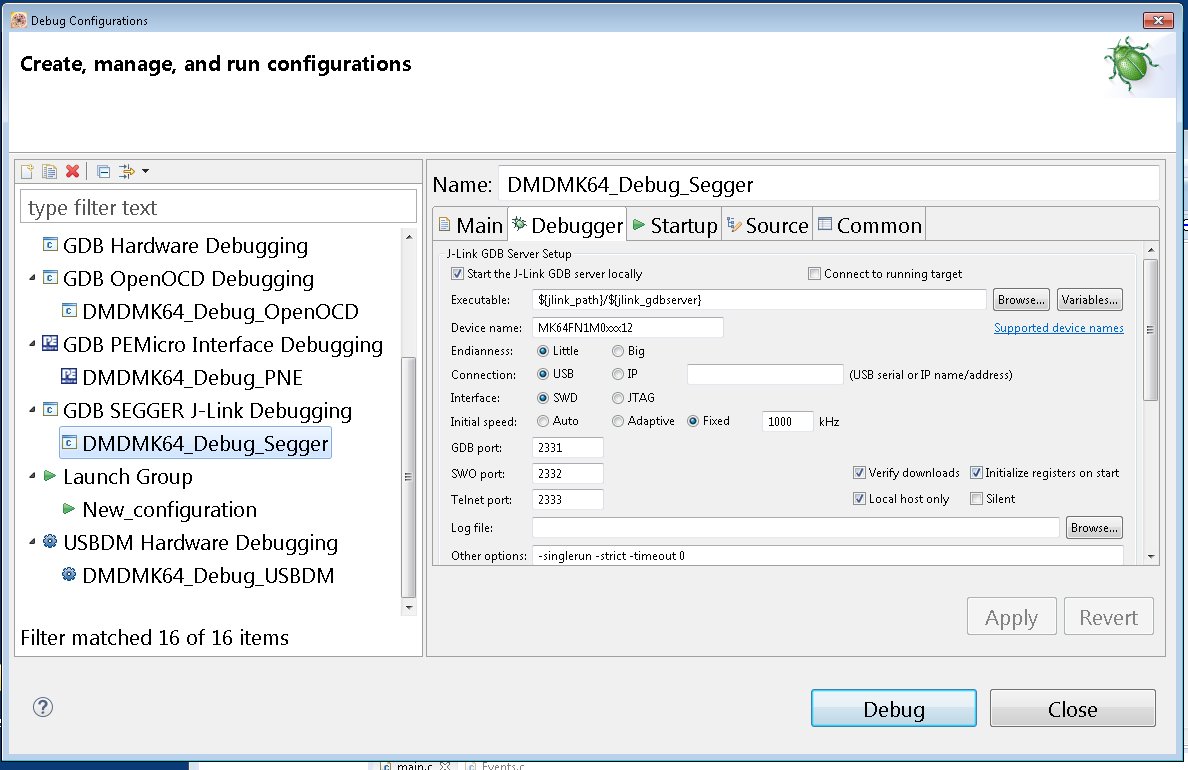Image resolution: width=1188 pixels, height=770 pixels.
Task: Select DMDMK64_Debug_OpenOCD configuration
Action: tap(220, 311)
